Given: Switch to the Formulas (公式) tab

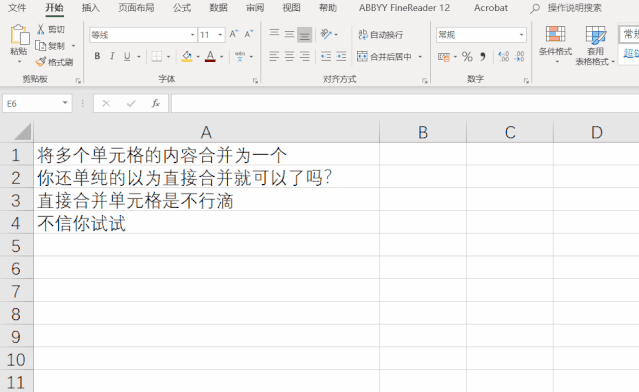Looking at the screenshot, I should [182, 8].
